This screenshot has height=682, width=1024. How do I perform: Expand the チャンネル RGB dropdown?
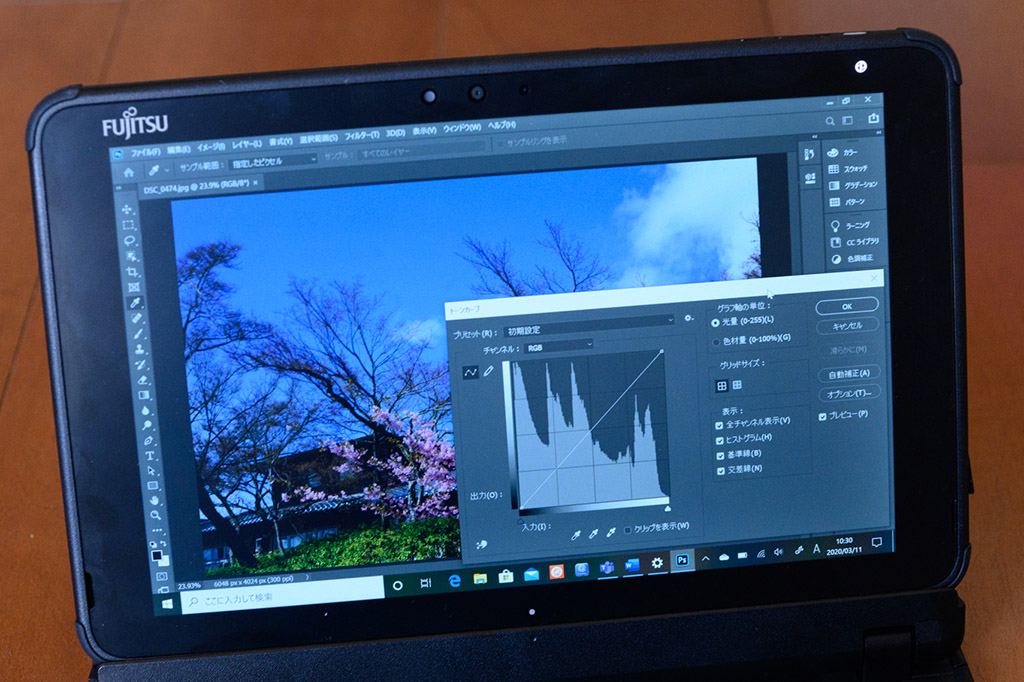(559, 345)
